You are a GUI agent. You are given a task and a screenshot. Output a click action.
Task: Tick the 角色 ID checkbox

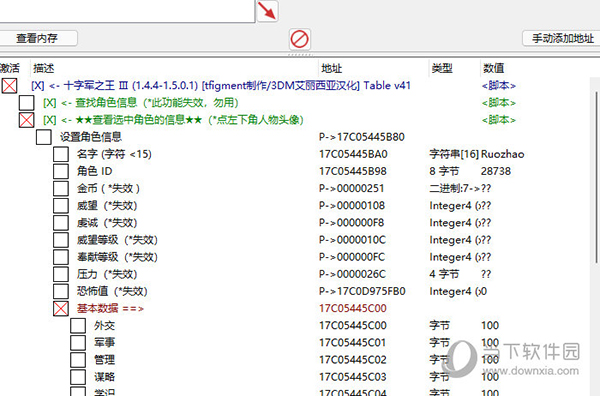(x=61, y=171)
